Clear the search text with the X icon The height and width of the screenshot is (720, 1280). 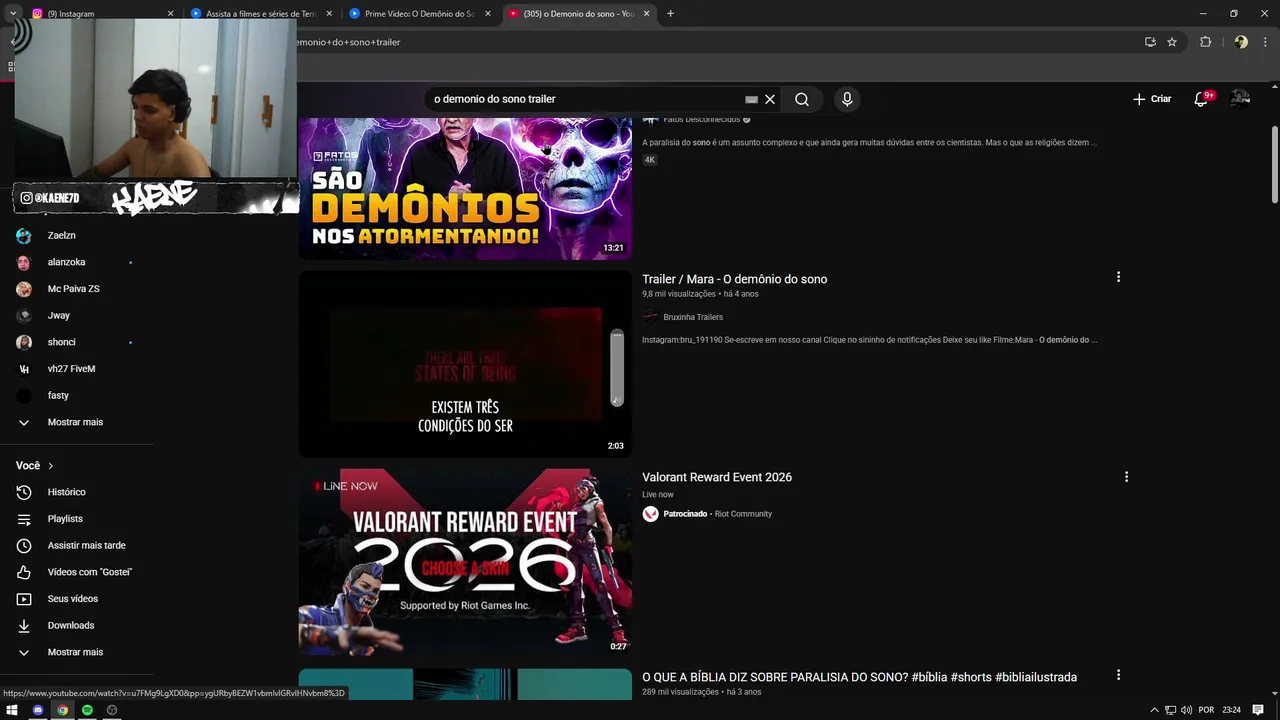coord(770,99)
